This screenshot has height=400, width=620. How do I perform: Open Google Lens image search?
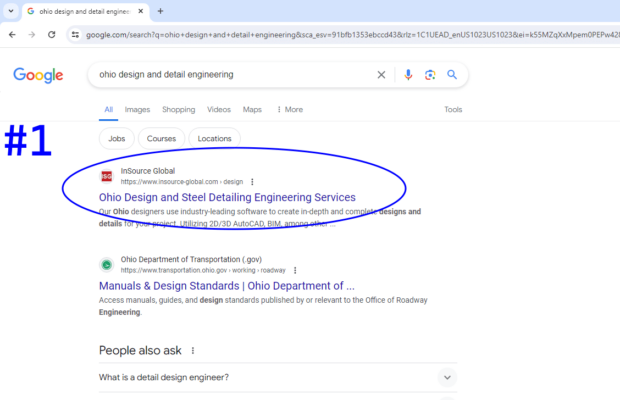pos(430,75)
